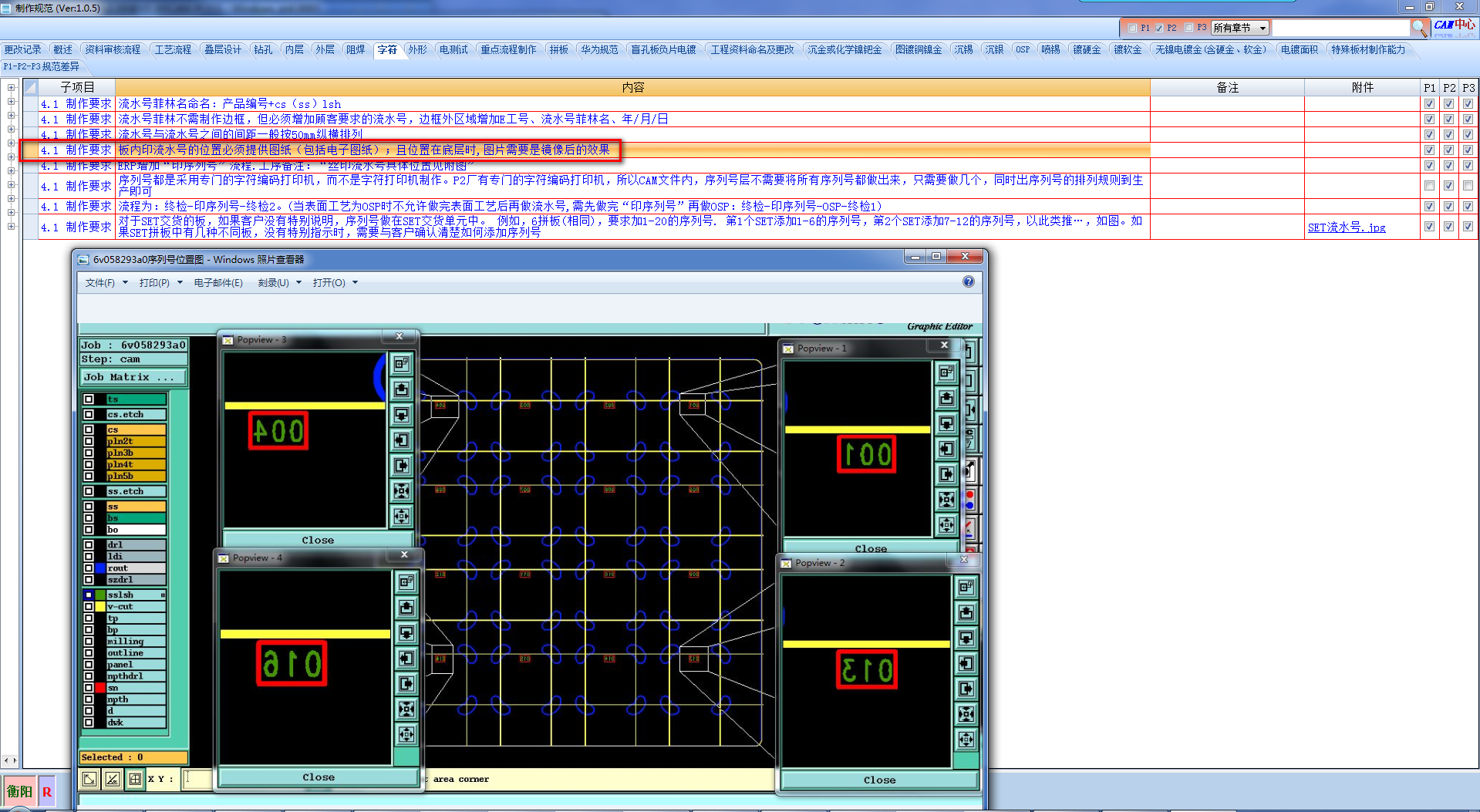Toggle the drl layer checkbox
The height and width of the screenshot is (812, 1480).
tap(89, 545)
